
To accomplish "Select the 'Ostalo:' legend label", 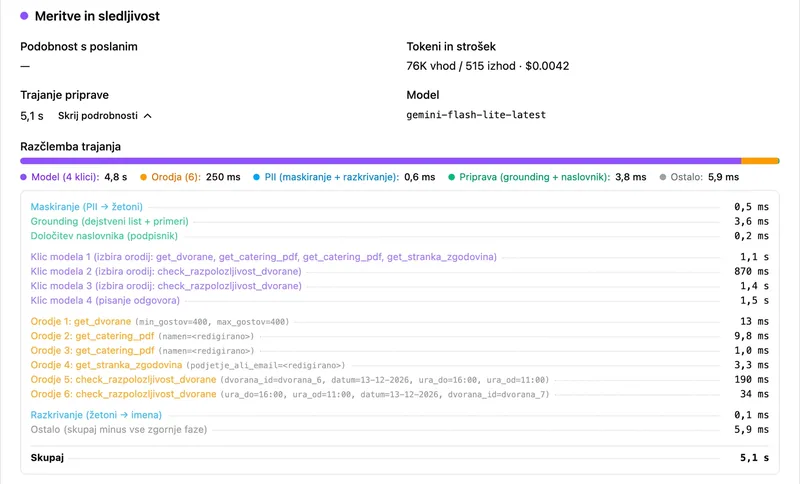I will (687, 177).
